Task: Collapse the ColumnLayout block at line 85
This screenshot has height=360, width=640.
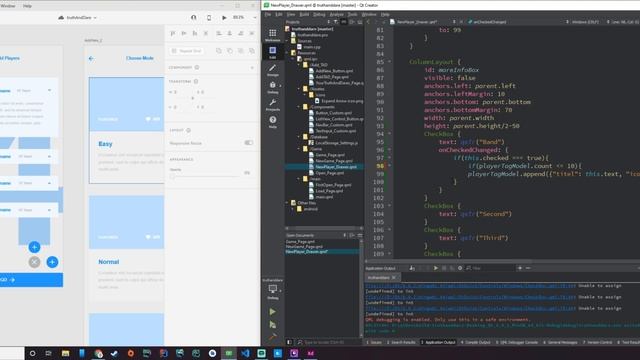Action: pyautogui.click(x=389, y=62)
